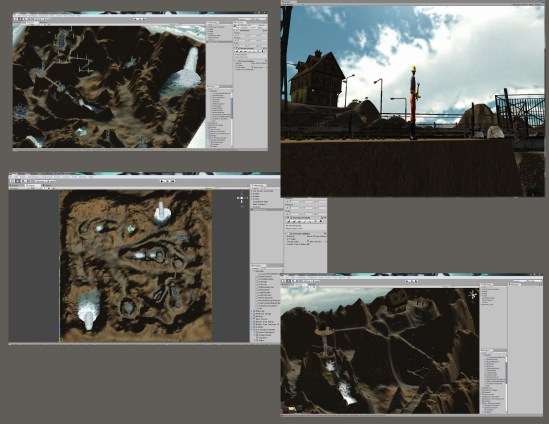The height and width of the screenshot is (424, 549).
Task: Switch to Hierarchy tab in mountain bridge window
Action: click(486, 284)
